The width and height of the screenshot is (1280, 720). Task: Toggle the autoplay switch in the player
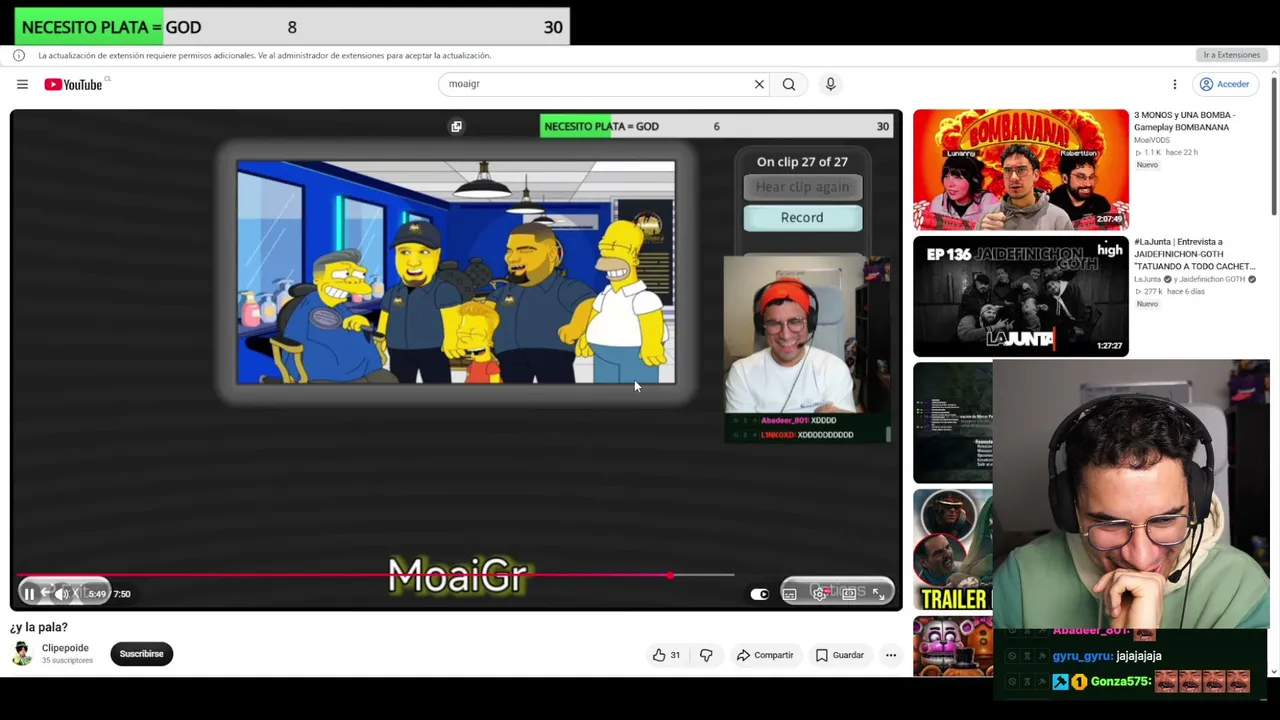(760, 594)
